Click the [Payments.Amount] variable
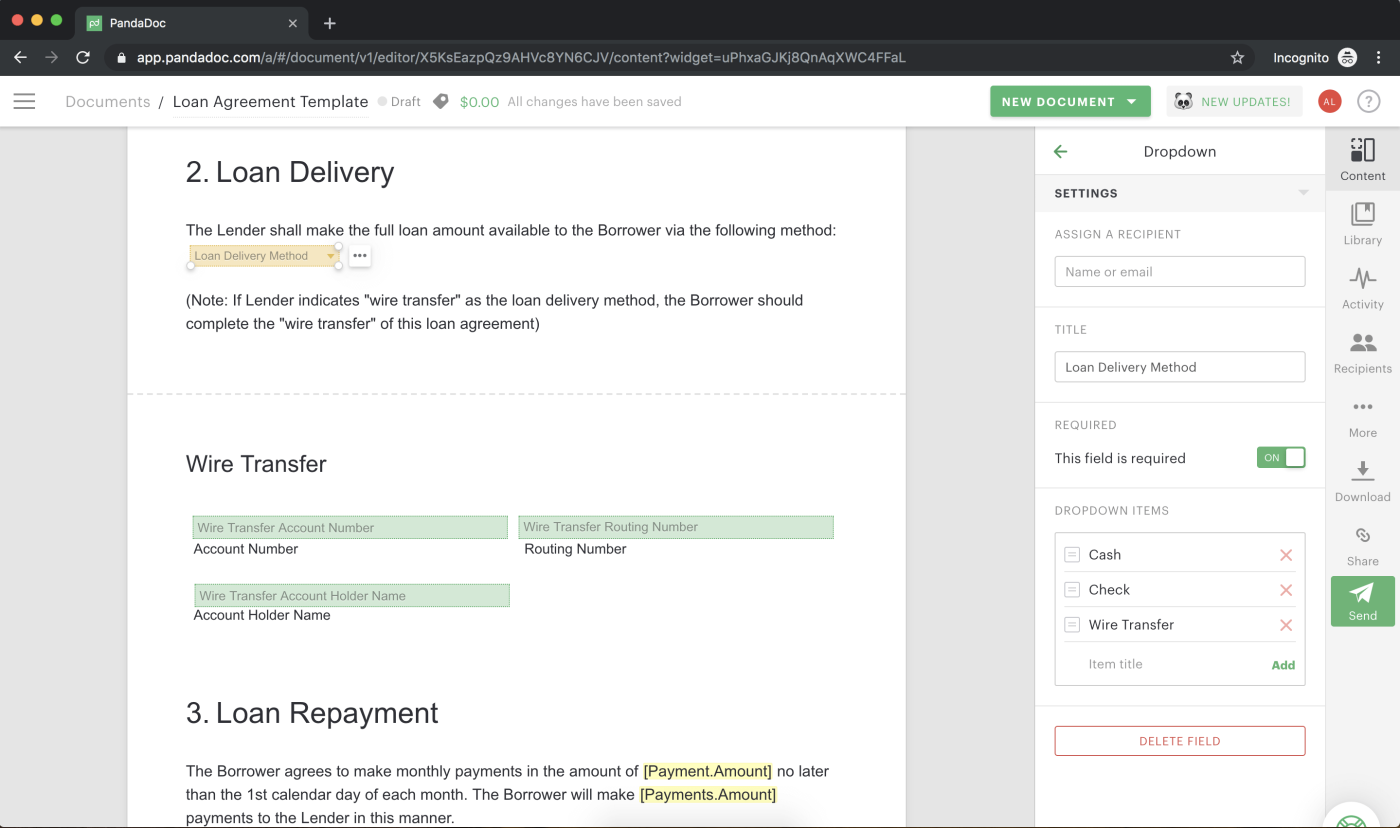 coord(708,794)
